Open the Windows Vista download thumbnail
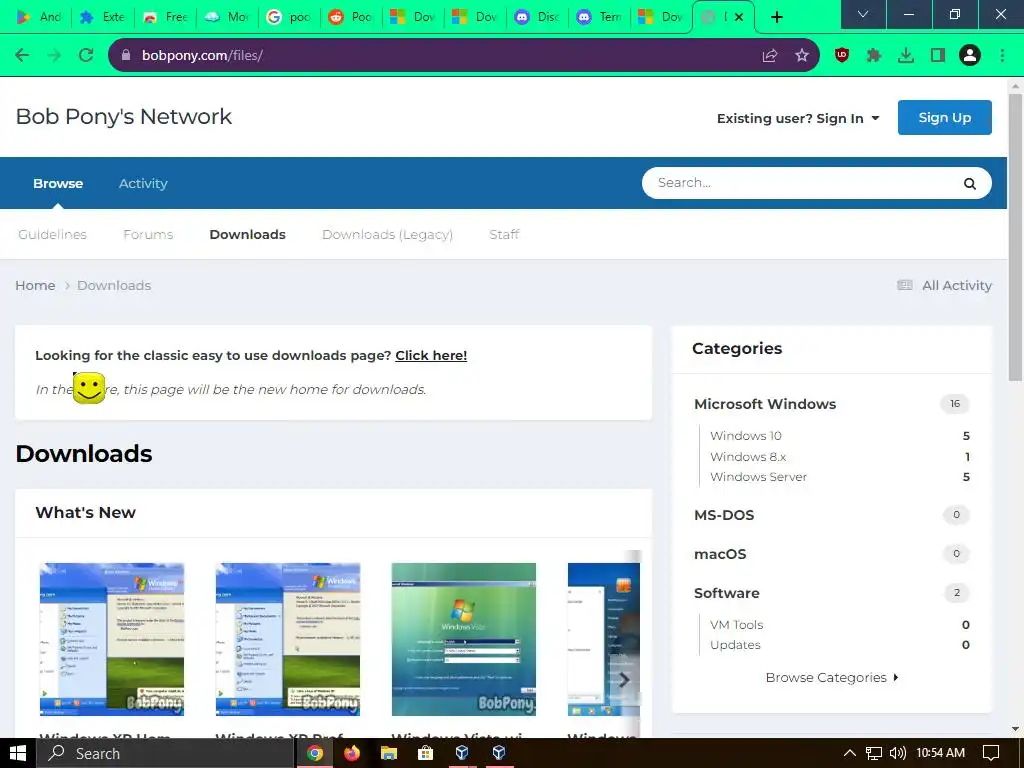Image resolution: width=1024 pixels, height=768 pixels. (x=464, y=639)
